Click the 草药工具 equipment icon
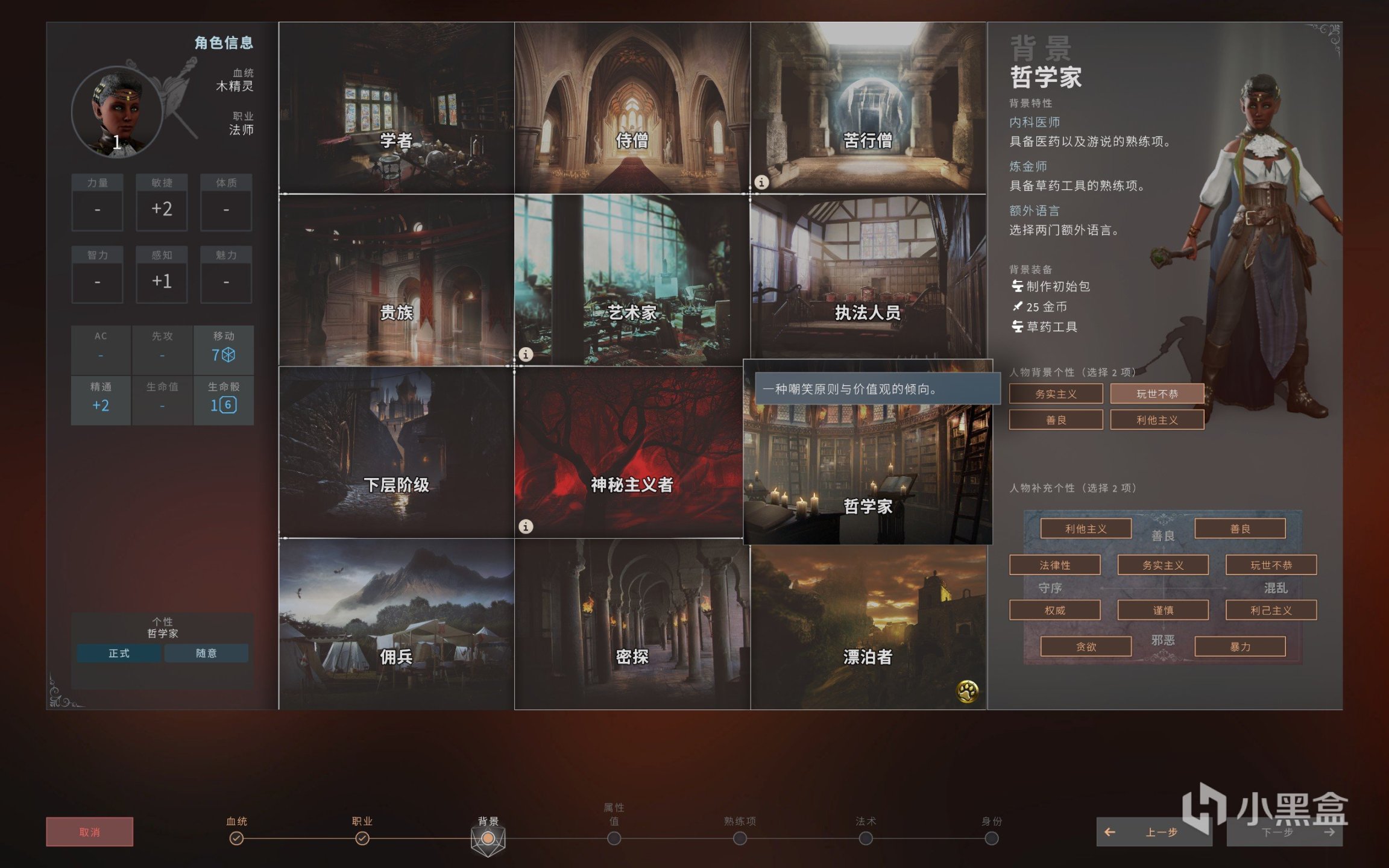 click(x=1017, y=327)
